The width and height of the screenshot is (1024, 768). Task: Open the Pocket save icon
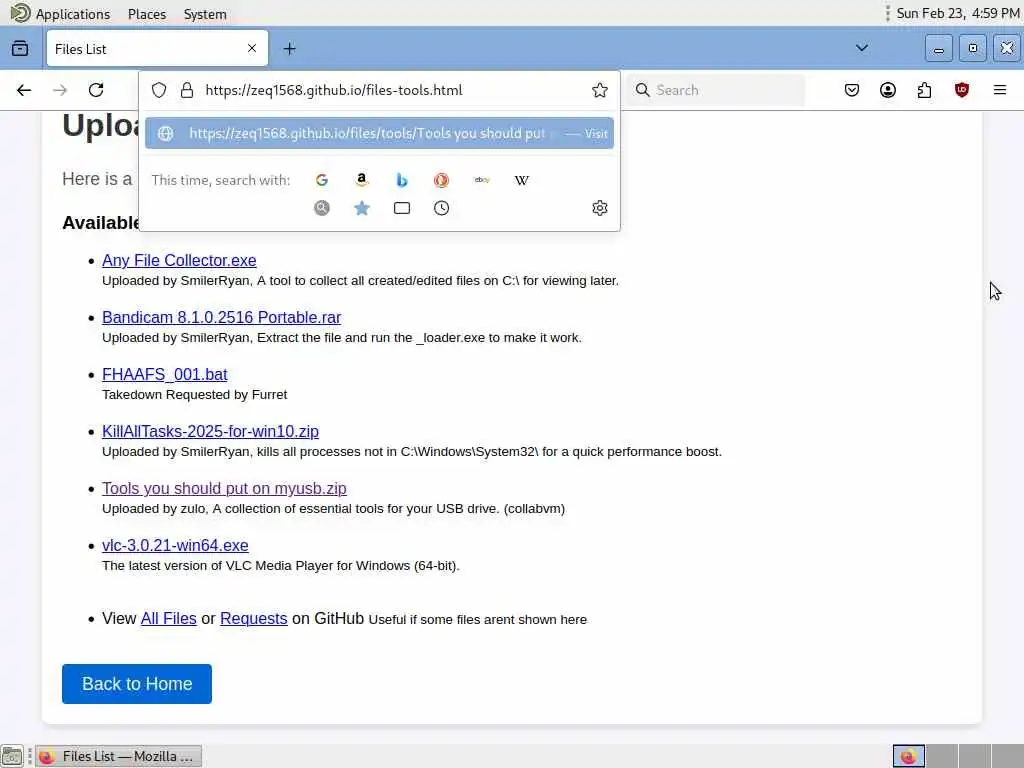click(x=852, y=90)
